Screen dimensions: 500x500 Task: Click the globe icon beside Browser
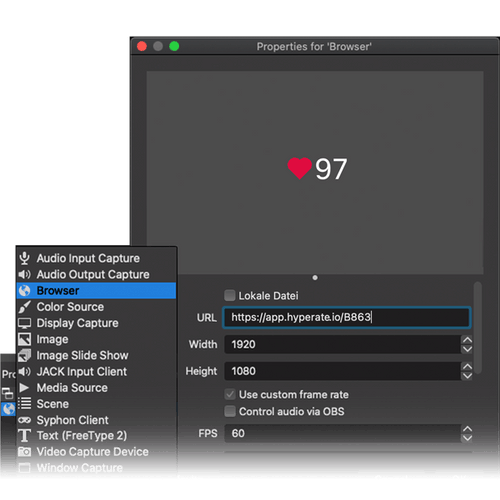click(24, 291)
